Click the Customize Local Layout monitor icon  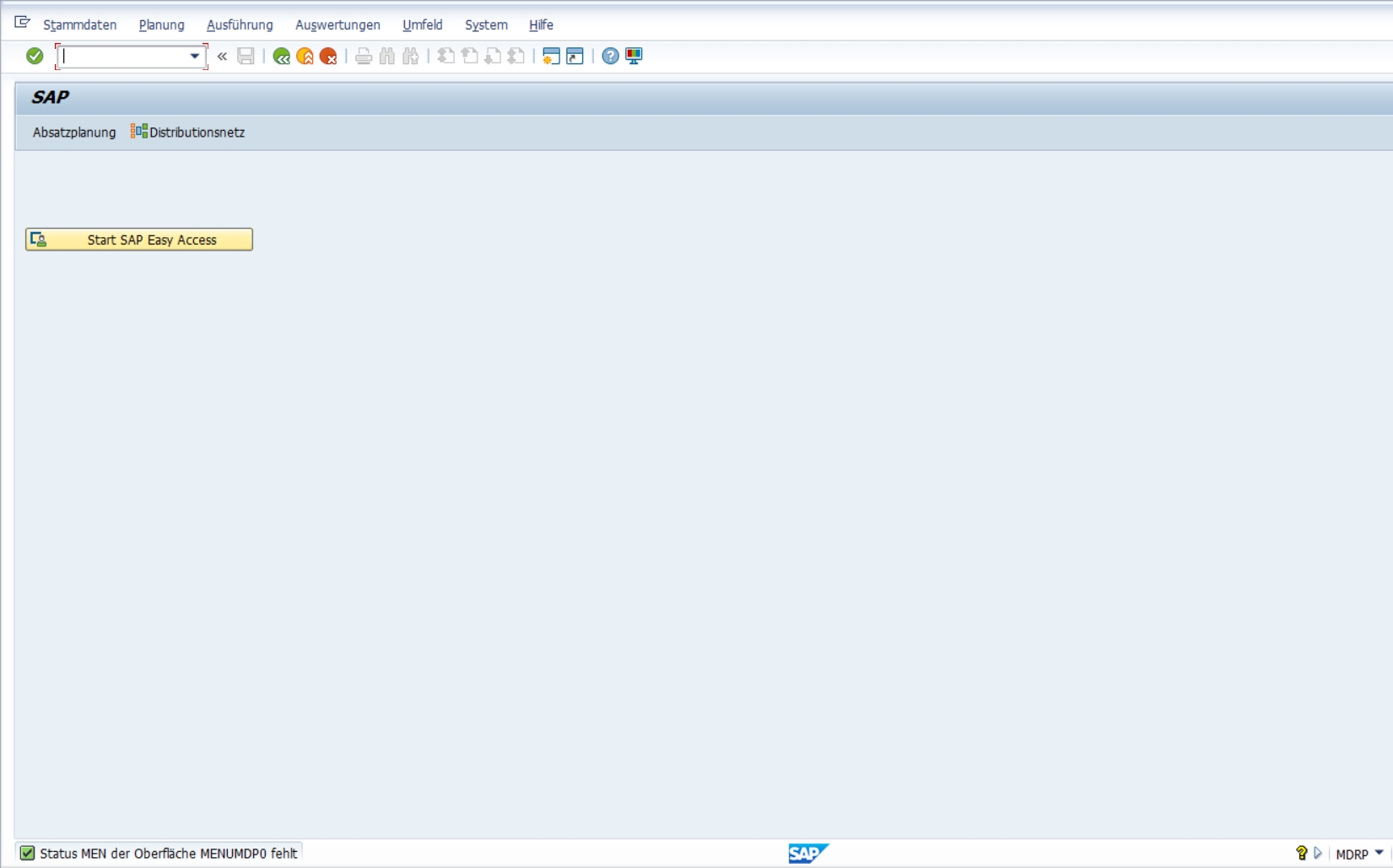[634, 57]
